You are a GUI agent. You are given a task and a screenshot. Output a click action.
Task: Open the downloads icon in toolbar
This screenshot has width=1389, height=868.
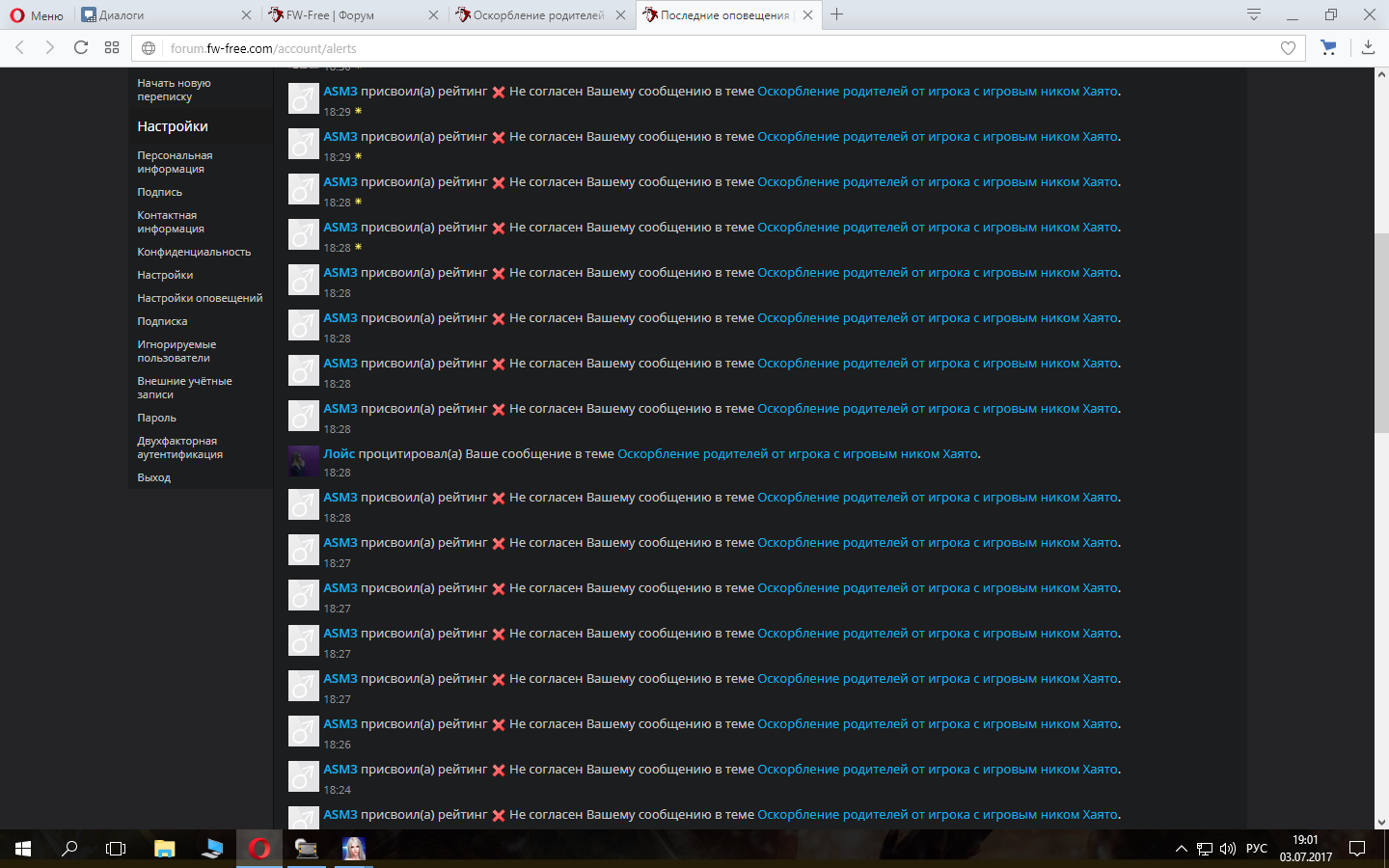point(1368,47)
